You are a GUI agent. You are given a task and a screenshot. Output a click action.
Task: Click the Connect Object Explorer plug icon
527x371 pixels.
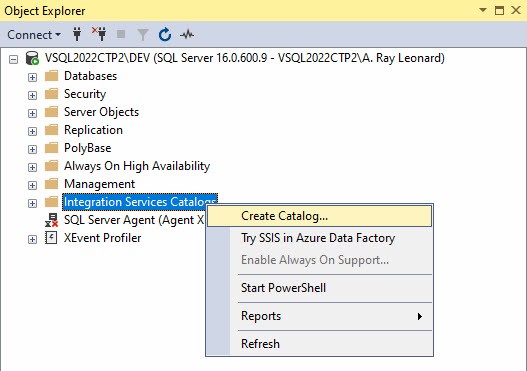(77, 34)
